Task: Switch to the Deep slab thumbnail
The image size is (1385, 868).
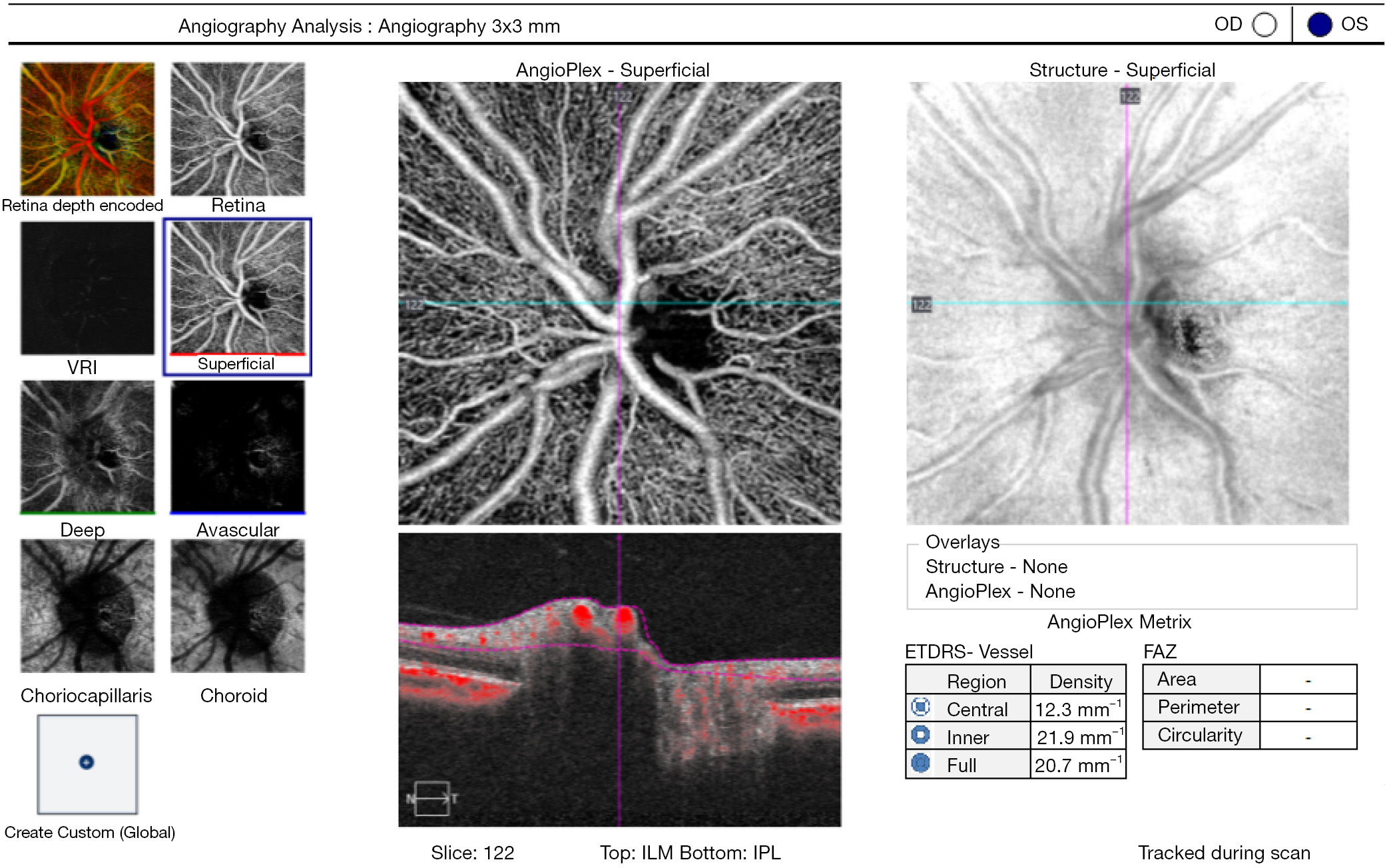Action: click(x=87, y=446)
